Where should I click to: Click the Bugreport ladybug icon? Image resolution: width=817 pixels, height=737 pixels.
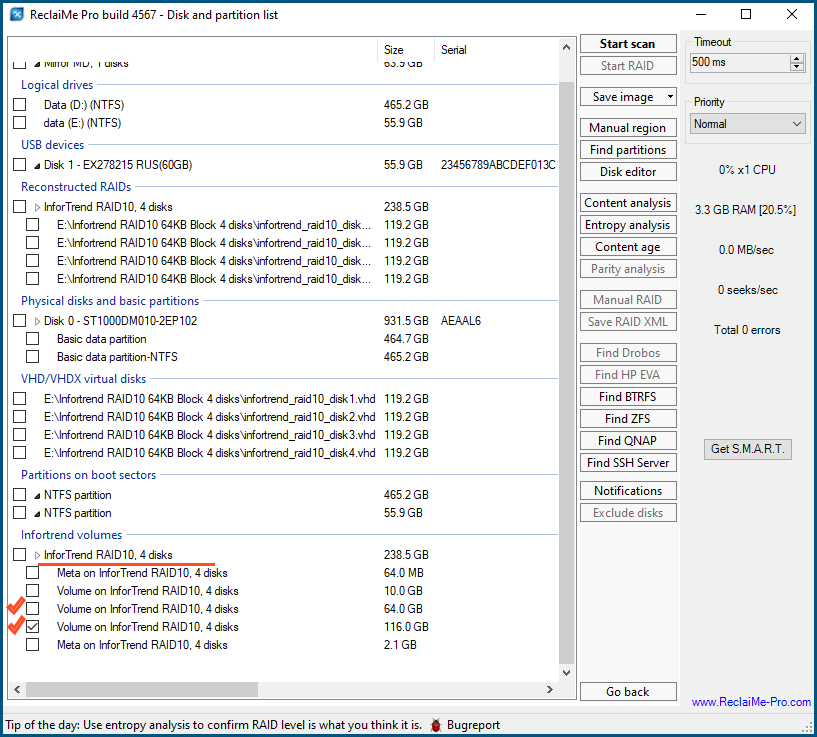coord(436,725)
